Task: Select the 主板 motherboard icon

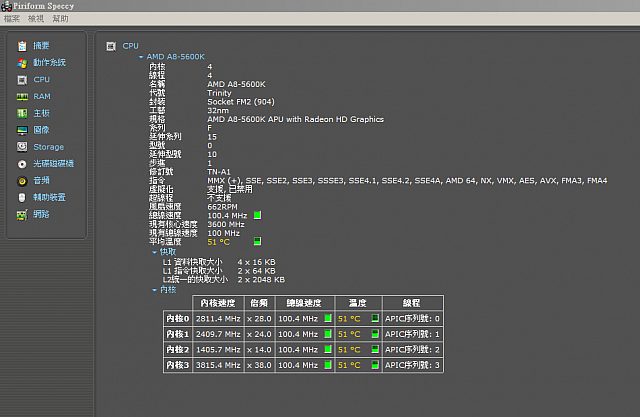Action: [22, 113]
